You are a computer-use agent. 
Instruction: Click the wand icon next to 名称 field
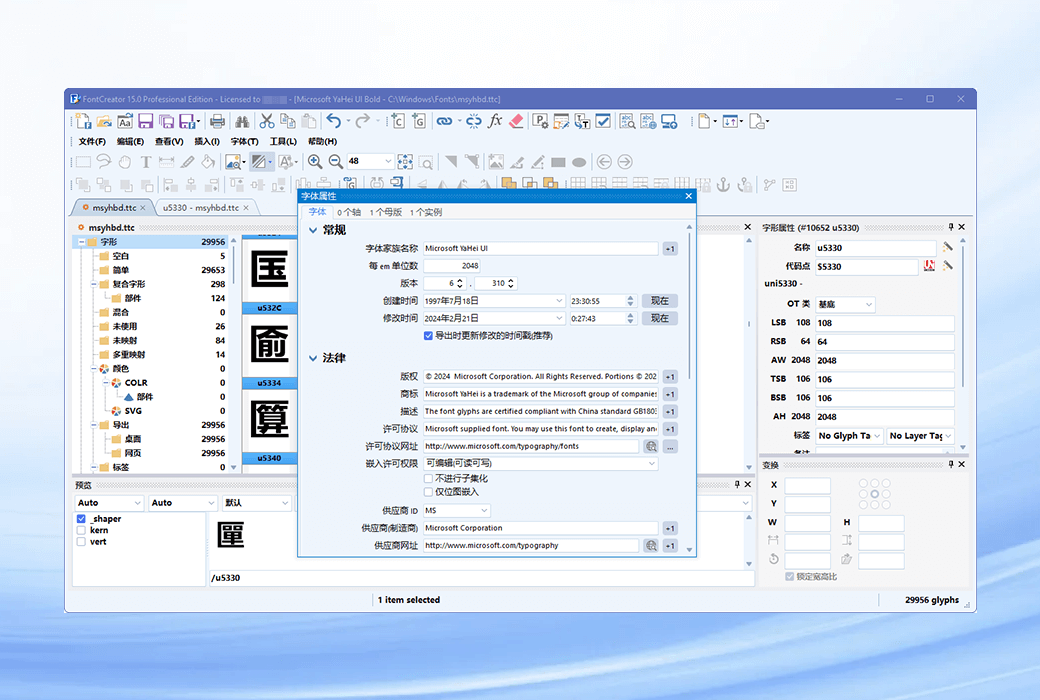948,247
